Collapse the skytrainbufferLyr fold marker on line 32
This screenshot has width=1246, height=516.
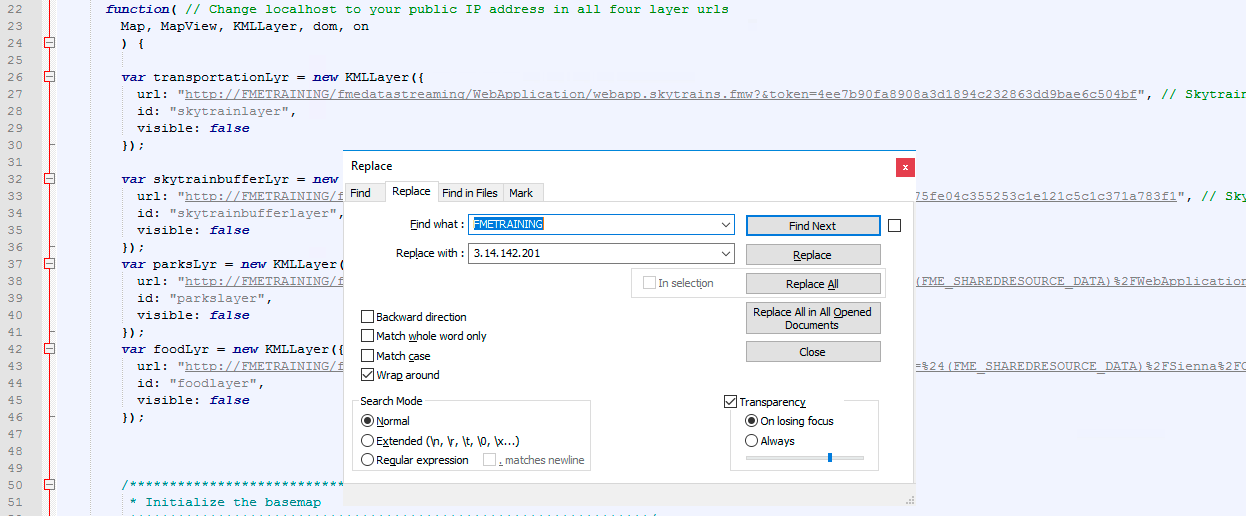(49, 179)
